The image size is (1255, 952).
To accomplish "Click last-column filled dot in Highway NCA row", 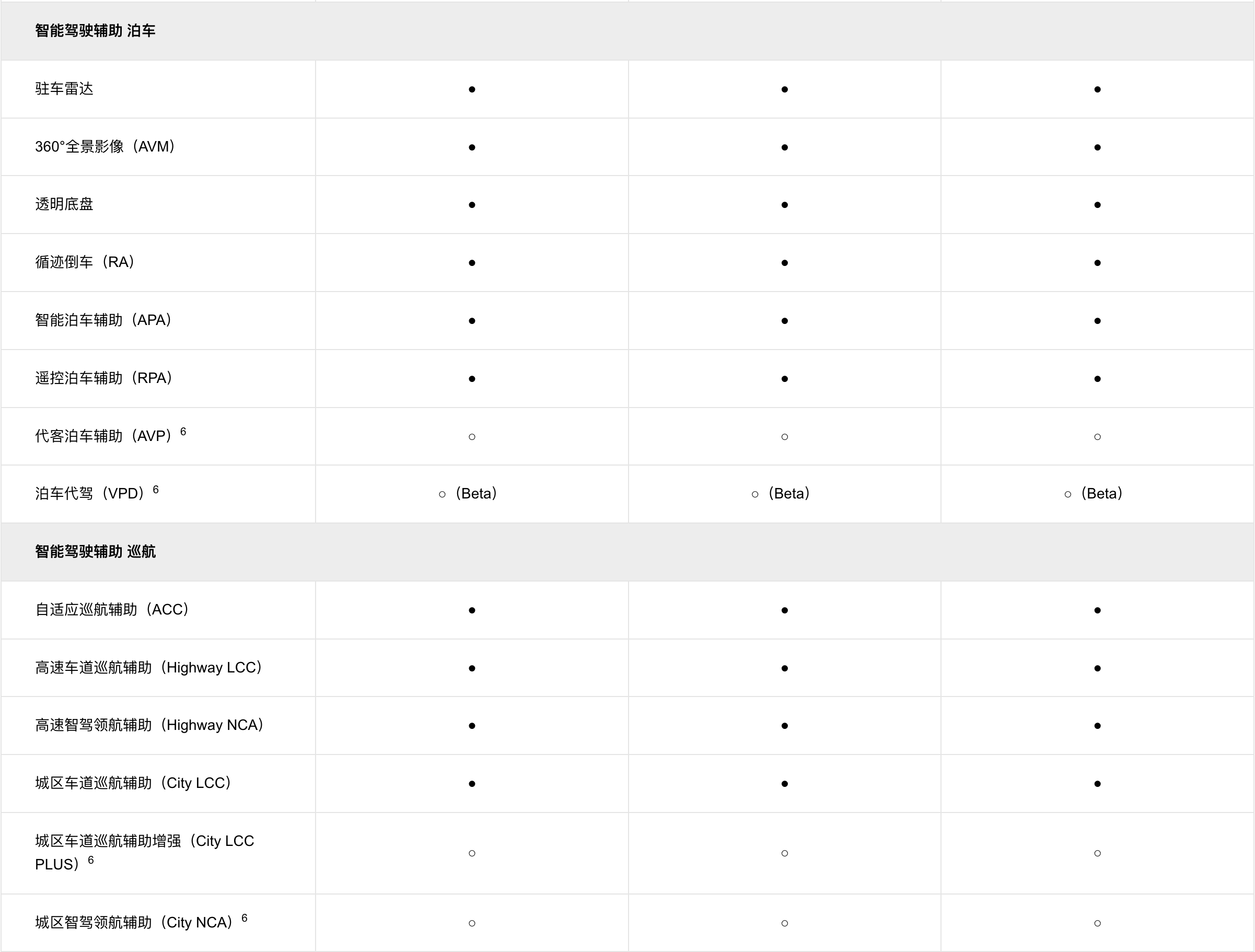I will pos(1097,726).
